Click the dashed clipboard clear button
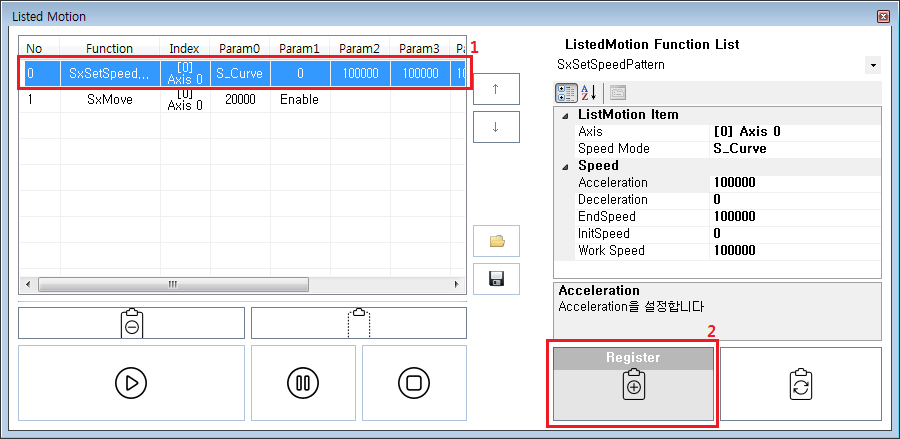The width and height of the screenshot is (900, 439). [358, 324]
